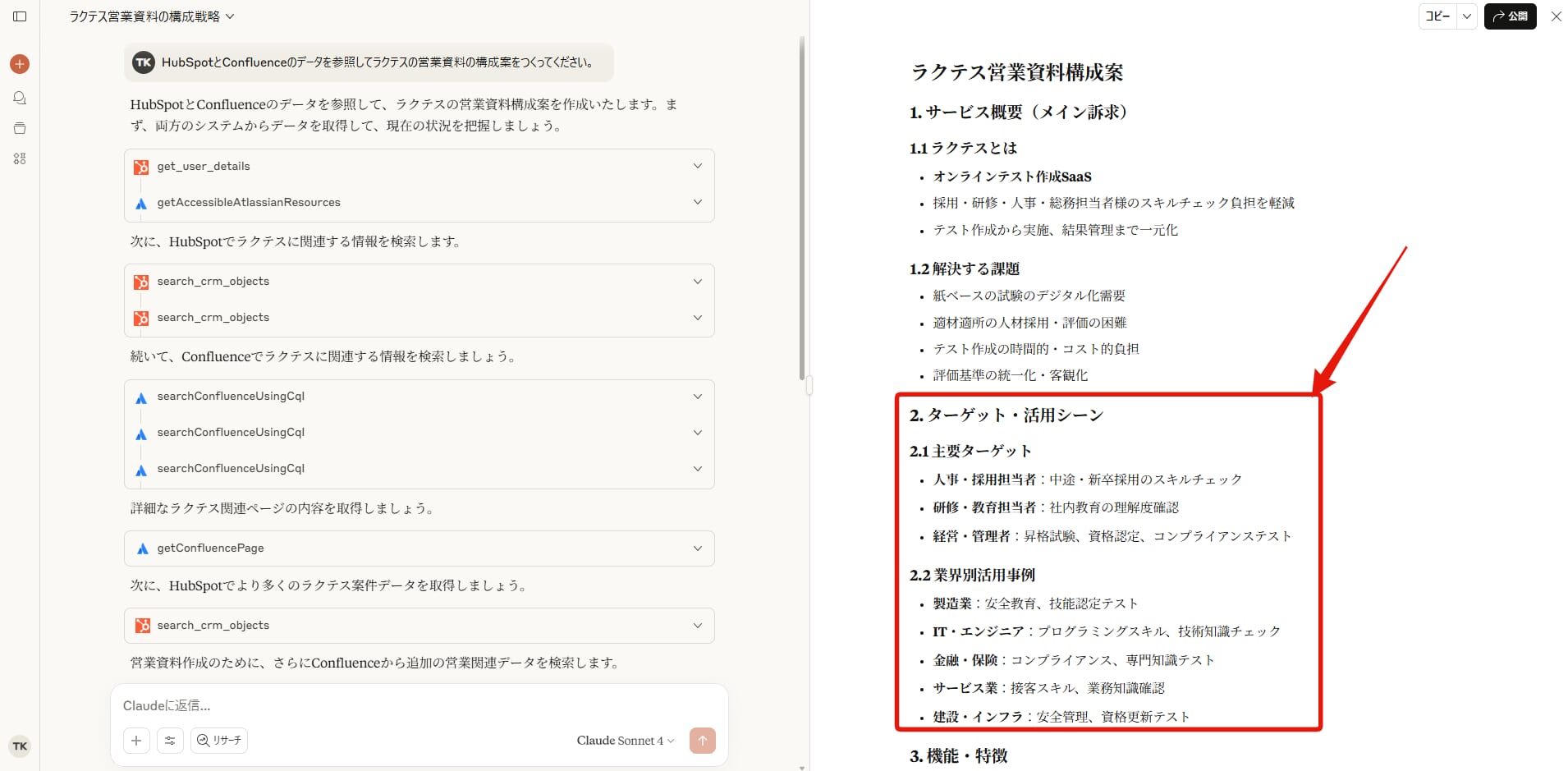Image resolution: width=1568 pixels, height=771 pixels.
Task: Click the Claudeに返信 message input field
Action: point(420,706)
